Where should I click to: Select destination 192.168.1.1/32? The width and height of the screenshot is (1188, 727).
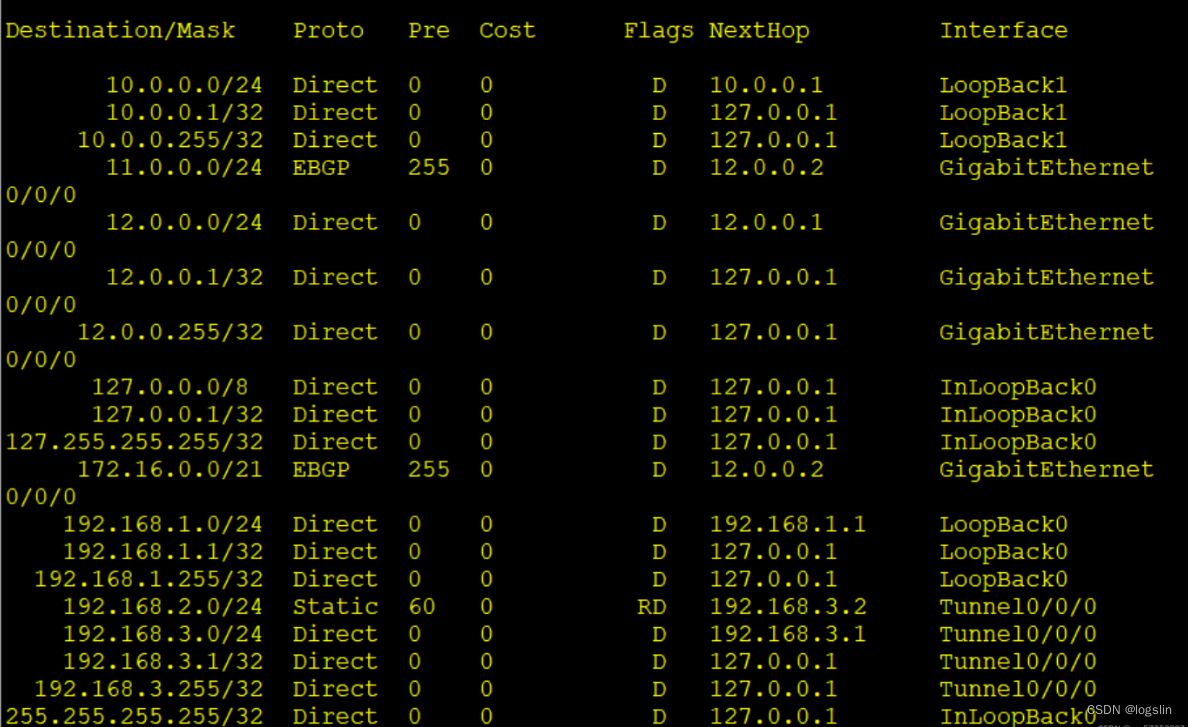[163, 552]
